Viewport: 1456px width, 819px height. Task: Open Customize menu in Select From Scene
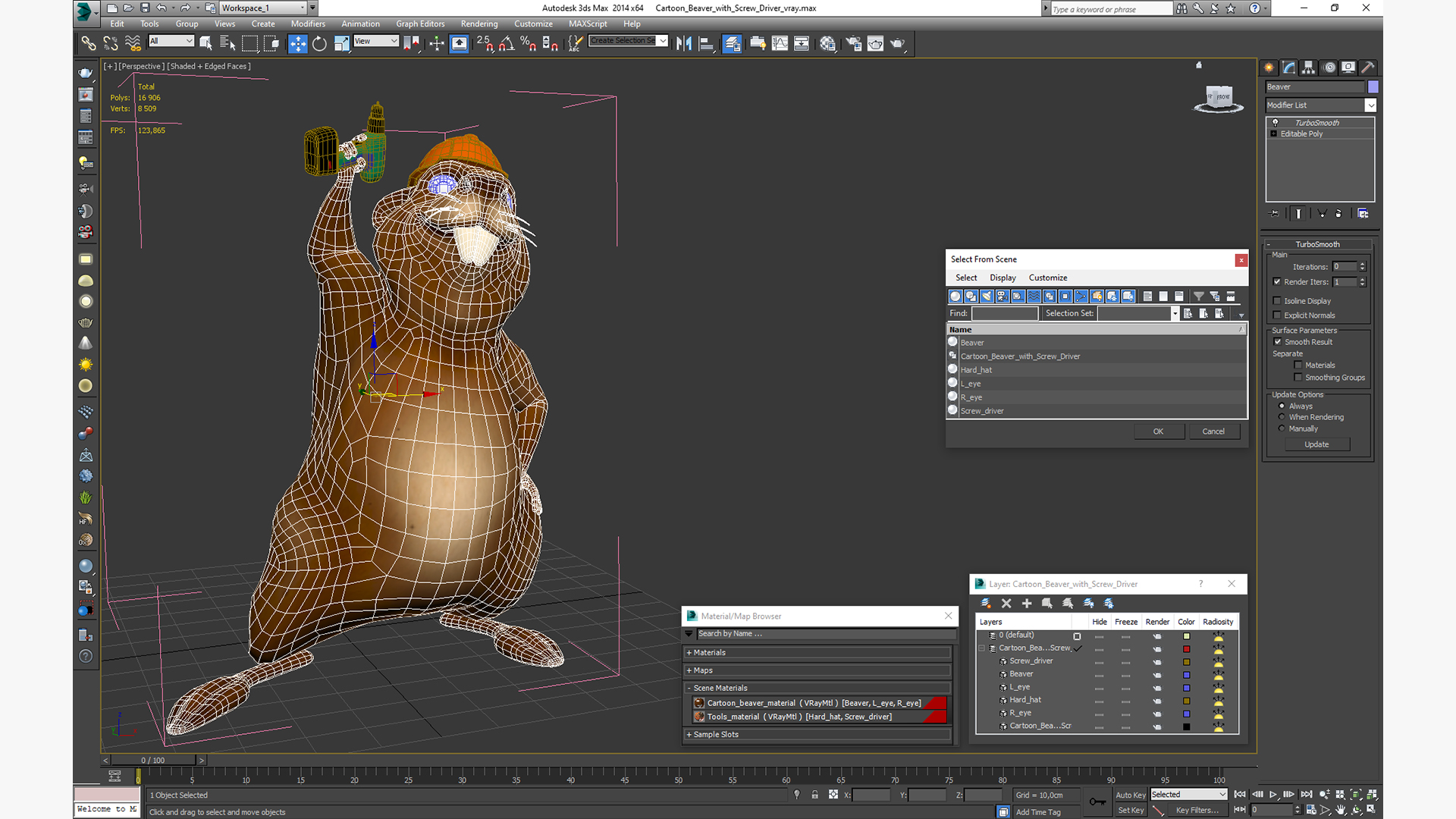pos(1048,278)
